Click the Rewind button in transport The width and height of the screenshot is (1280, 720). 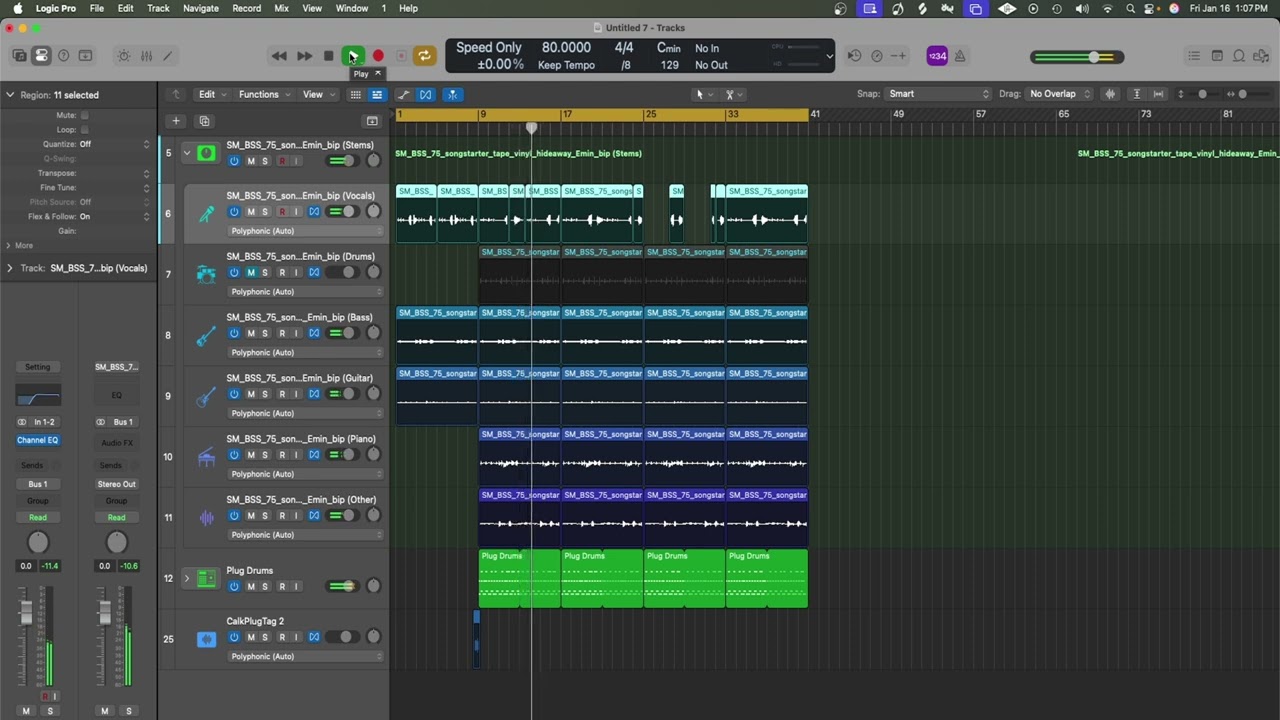coord(279,56)
